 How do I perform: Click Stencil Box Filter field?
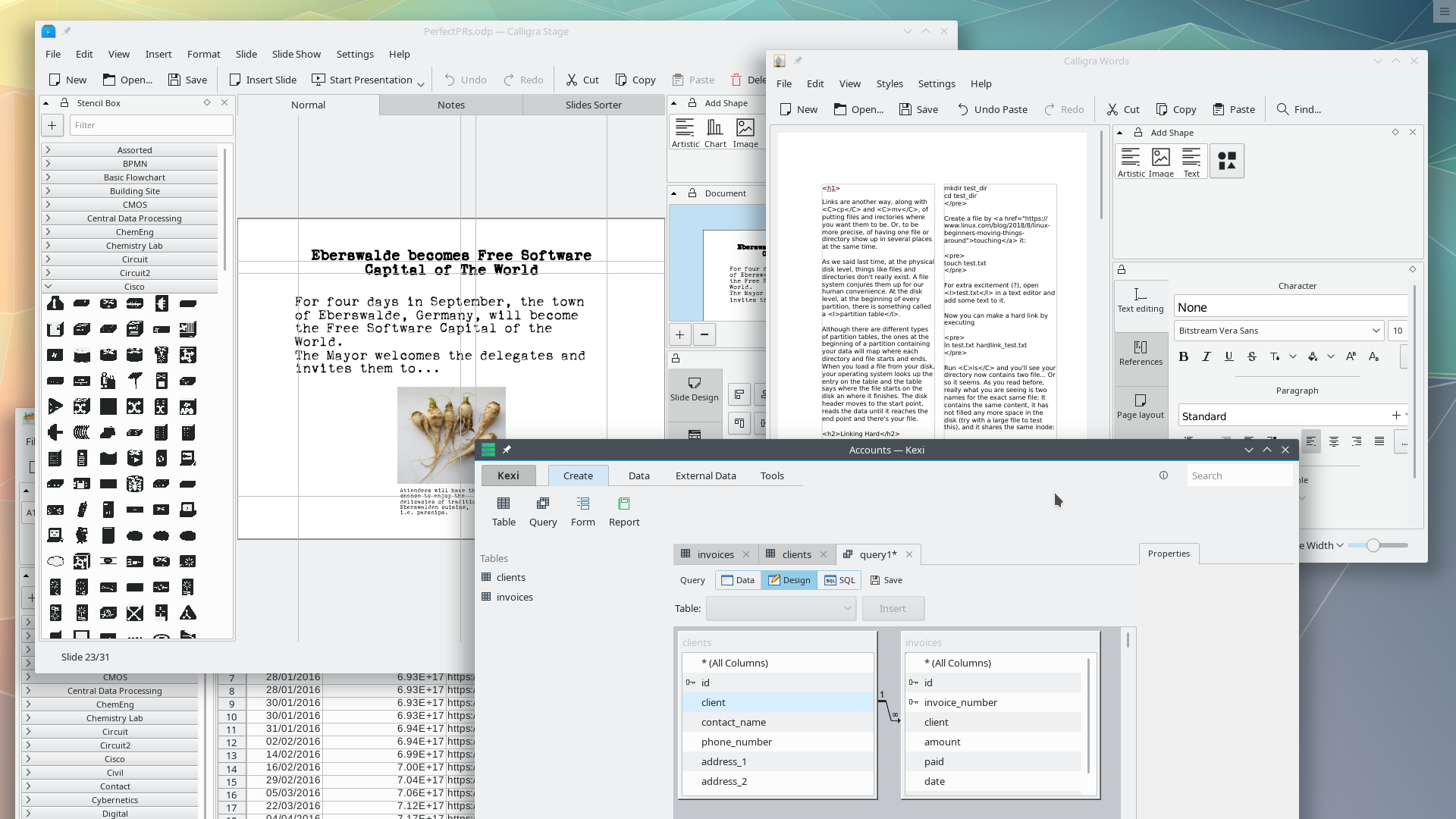(x=152, y=125)
